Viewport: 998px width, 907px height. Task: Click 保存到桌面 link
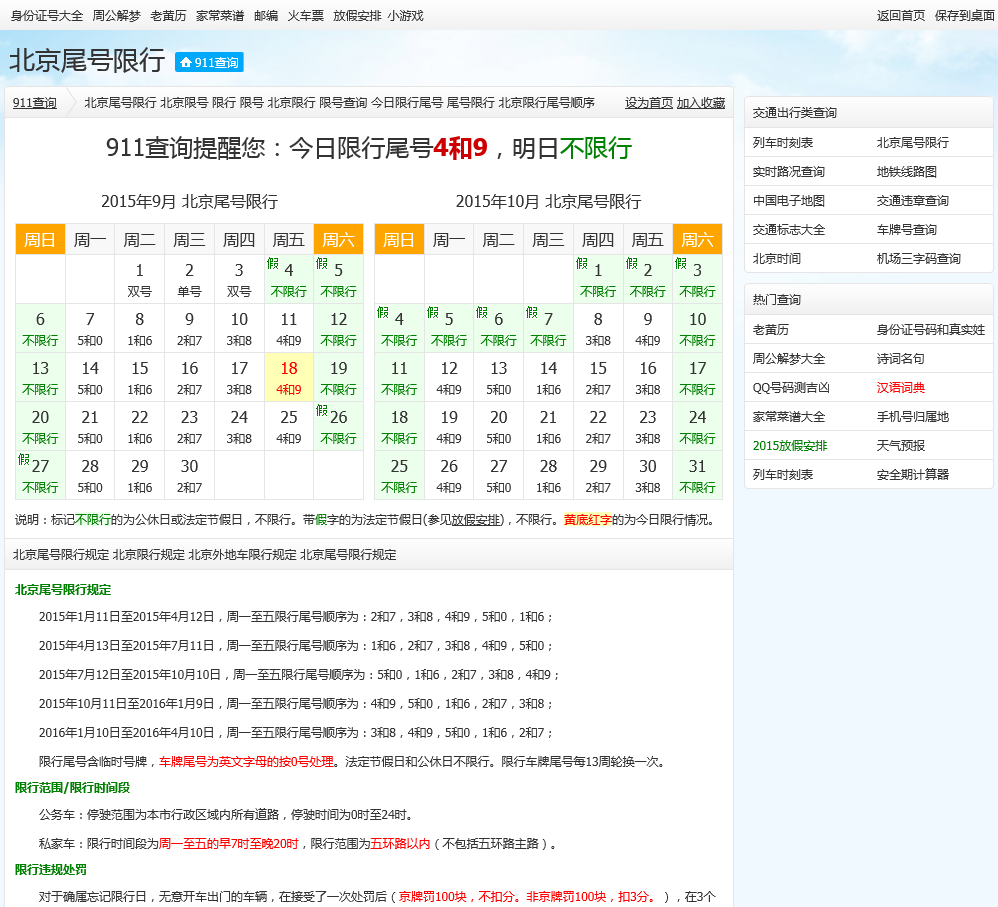click(964, 16)
